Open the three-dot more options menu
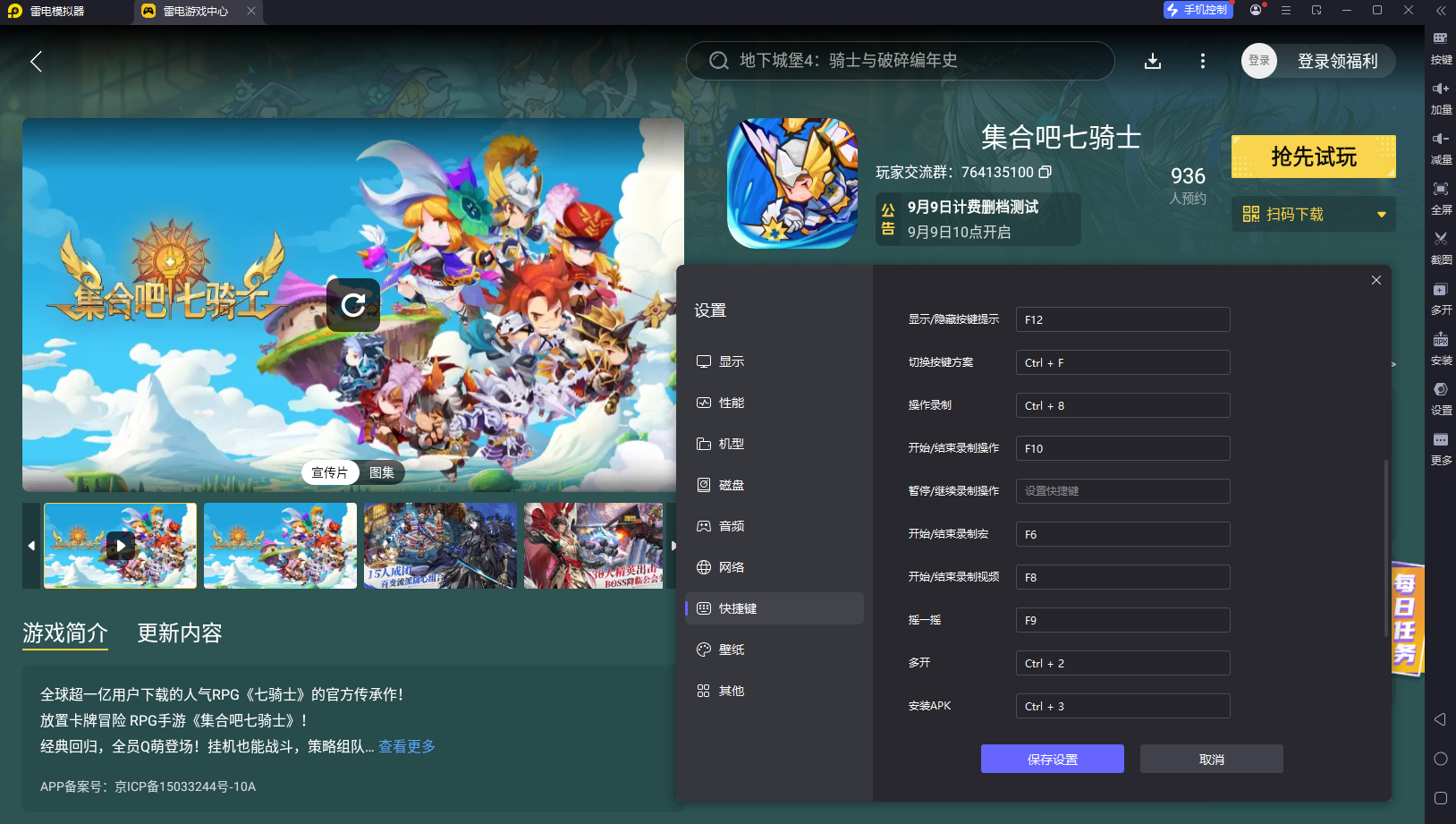The height and width of the screenshot is (824, 1456). (1202, 61)
